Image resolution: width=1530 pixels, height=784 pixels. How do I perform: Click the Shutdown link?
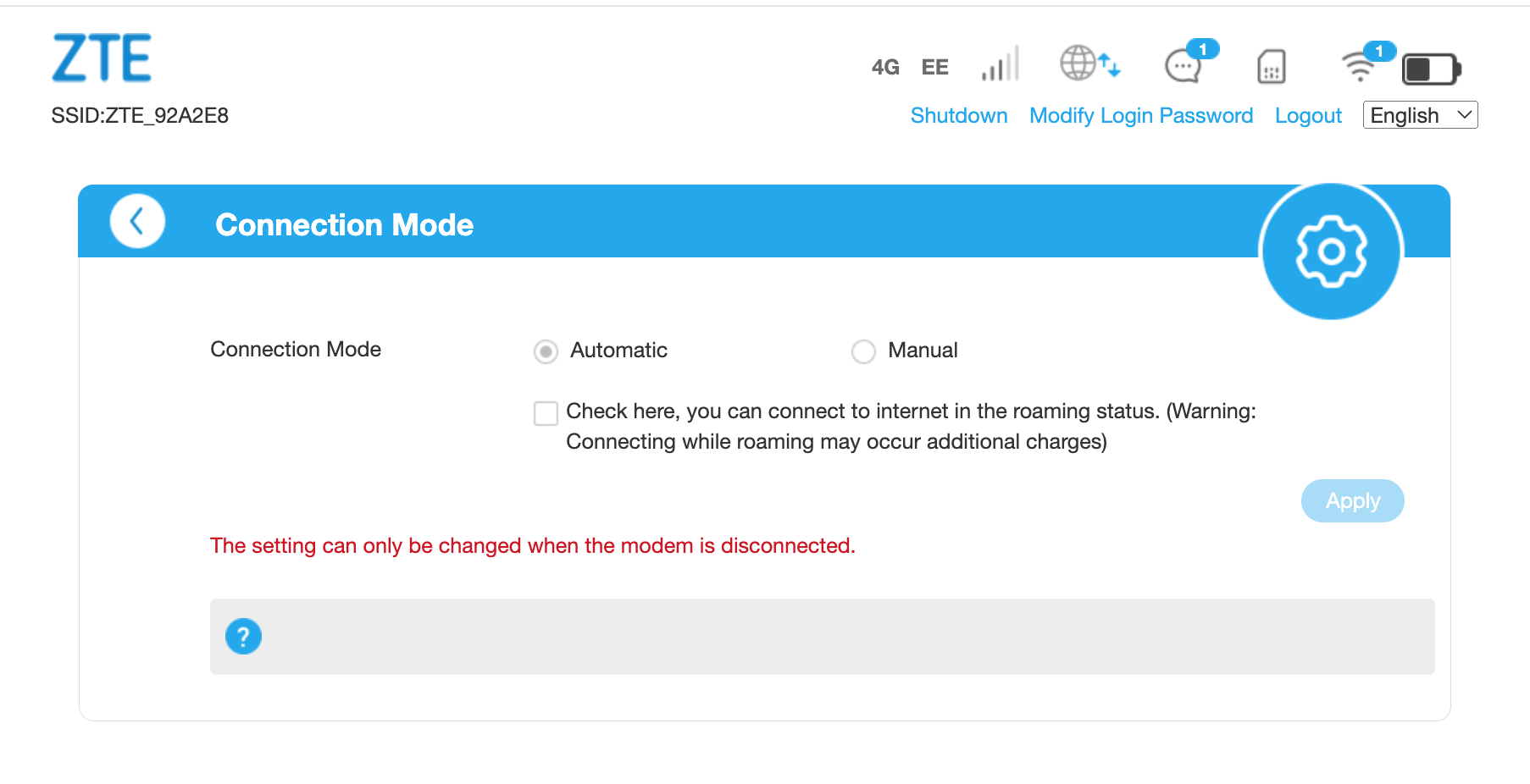pos(959,115)
